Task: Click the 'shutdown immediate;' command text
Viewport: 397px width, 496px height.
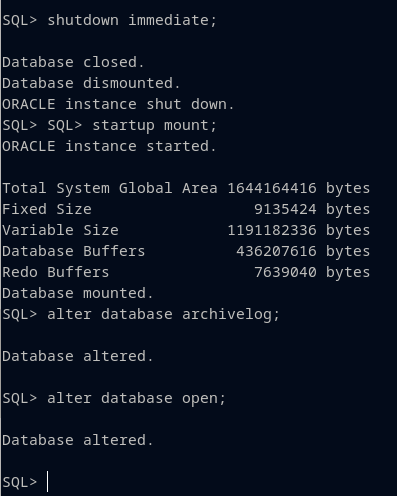Action: pyautogui.click(x=132, y=20)
